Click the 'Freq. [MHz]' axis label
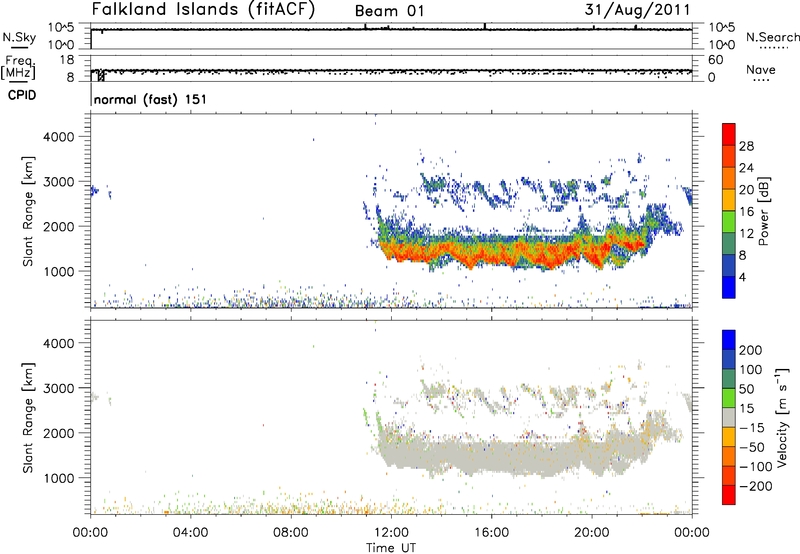This screenshot has width=800, height=554. pos(19,67)
